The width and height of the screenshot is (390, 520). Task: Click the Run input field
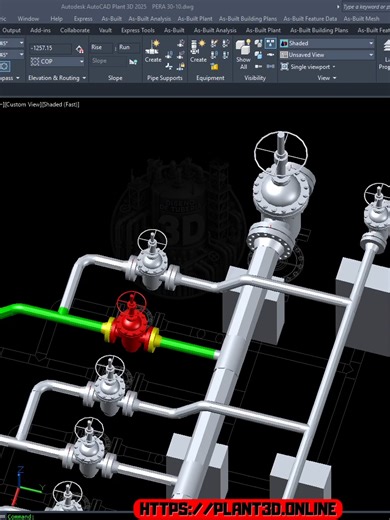coord(129,47)
